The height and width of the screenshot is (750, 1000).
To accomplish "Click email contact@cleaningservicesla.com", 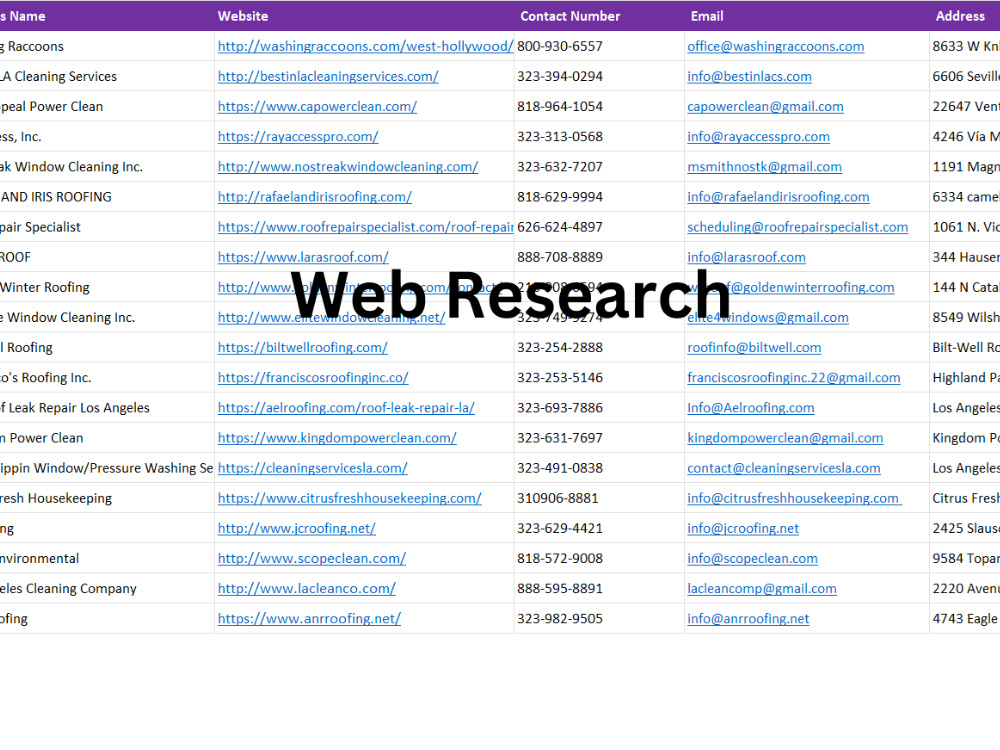I will pyautogui.click(x=784, y=468).
